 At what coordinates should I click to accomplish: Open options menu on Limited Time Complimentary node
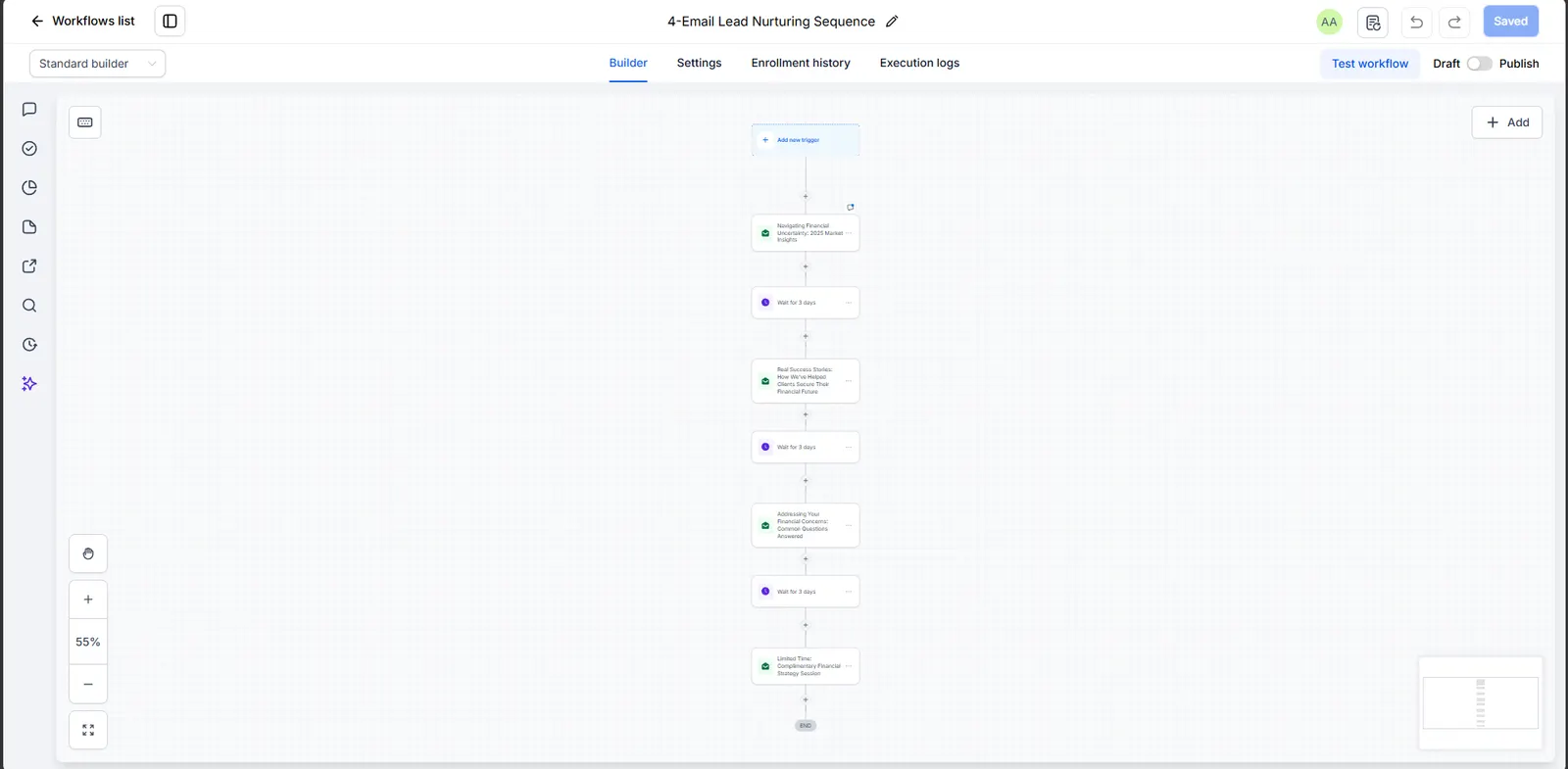click(849, 666)
